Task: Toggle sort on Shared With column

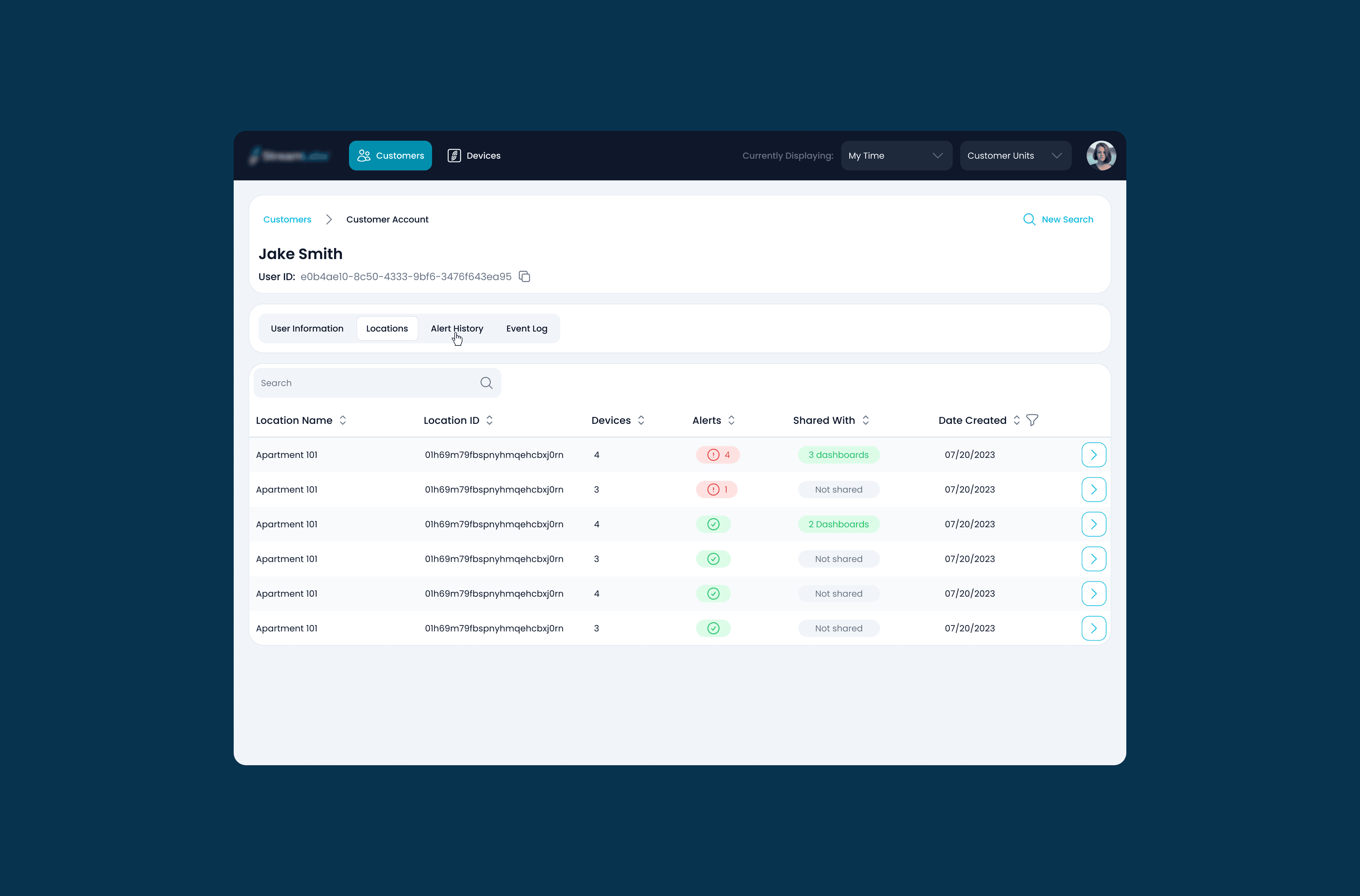Action: [x=866, y=420]
